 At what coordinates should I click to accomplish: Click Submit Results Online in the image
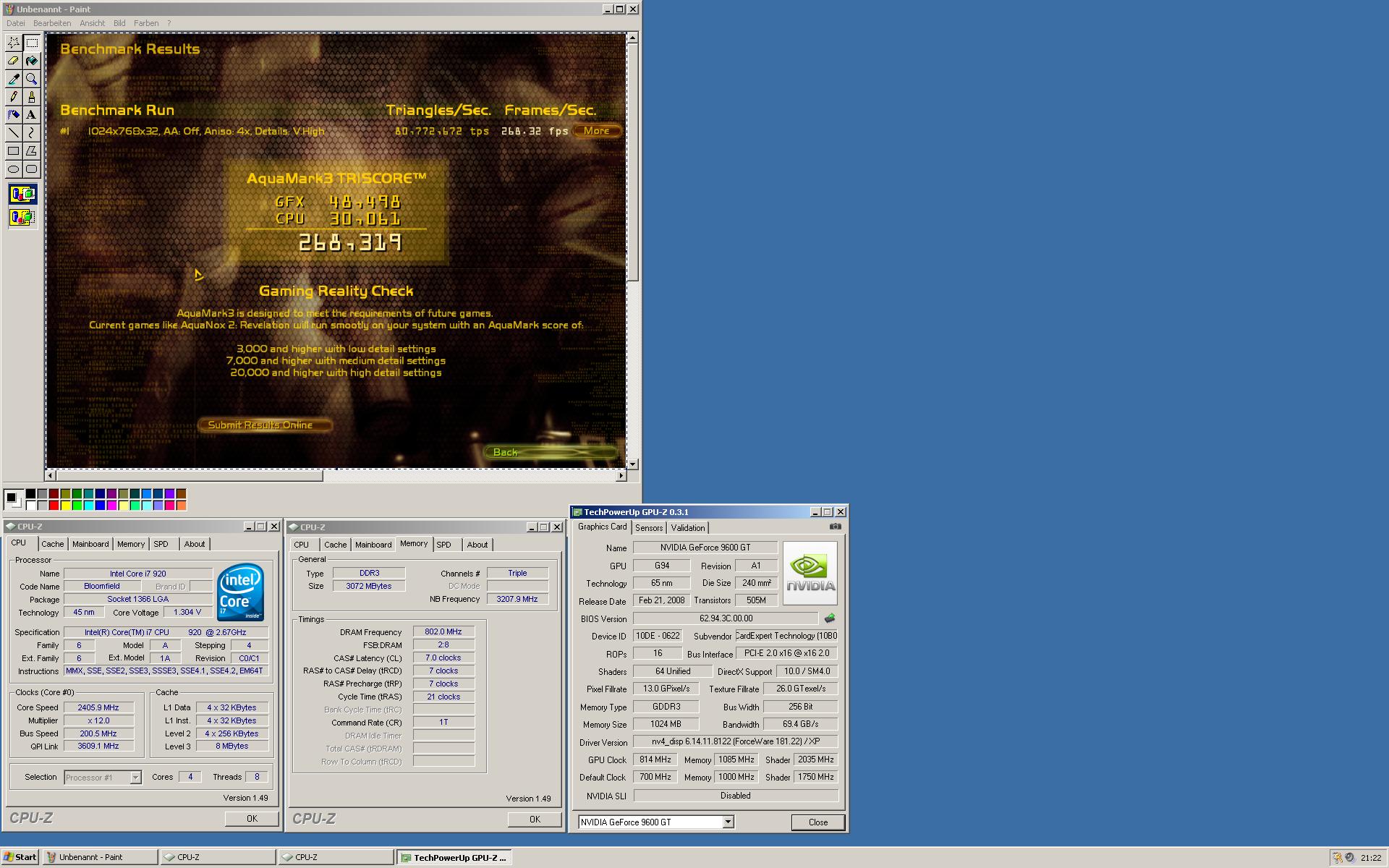click(265, 425)
